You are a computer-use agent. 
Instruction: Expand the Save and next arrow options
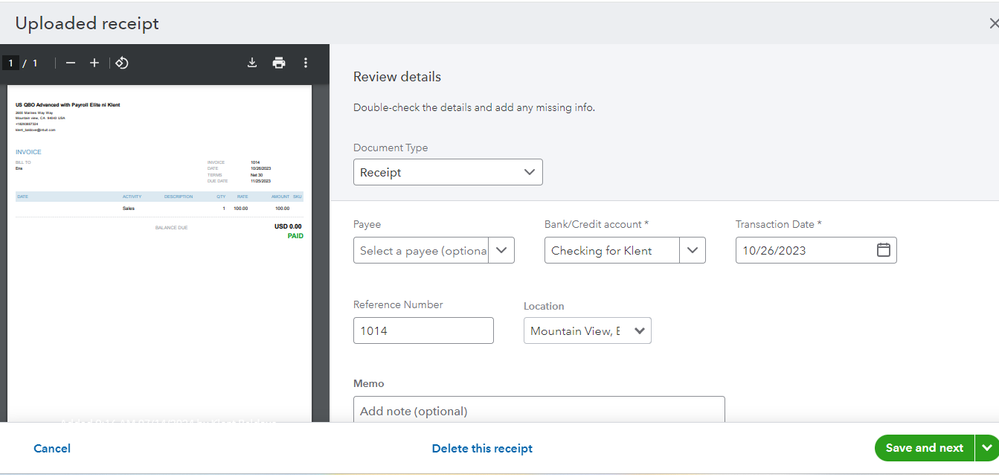point(987,448)
